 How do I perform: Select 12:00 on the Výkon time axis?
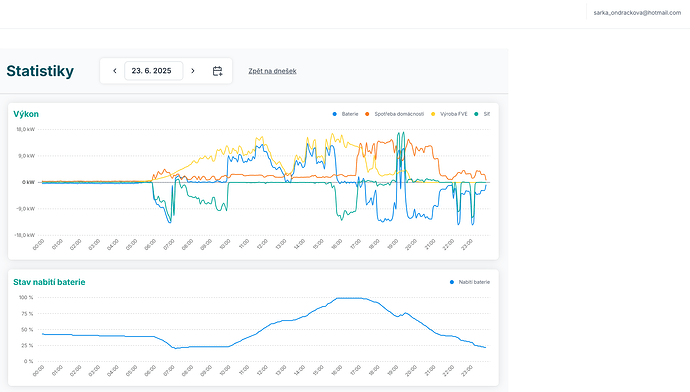262,245
